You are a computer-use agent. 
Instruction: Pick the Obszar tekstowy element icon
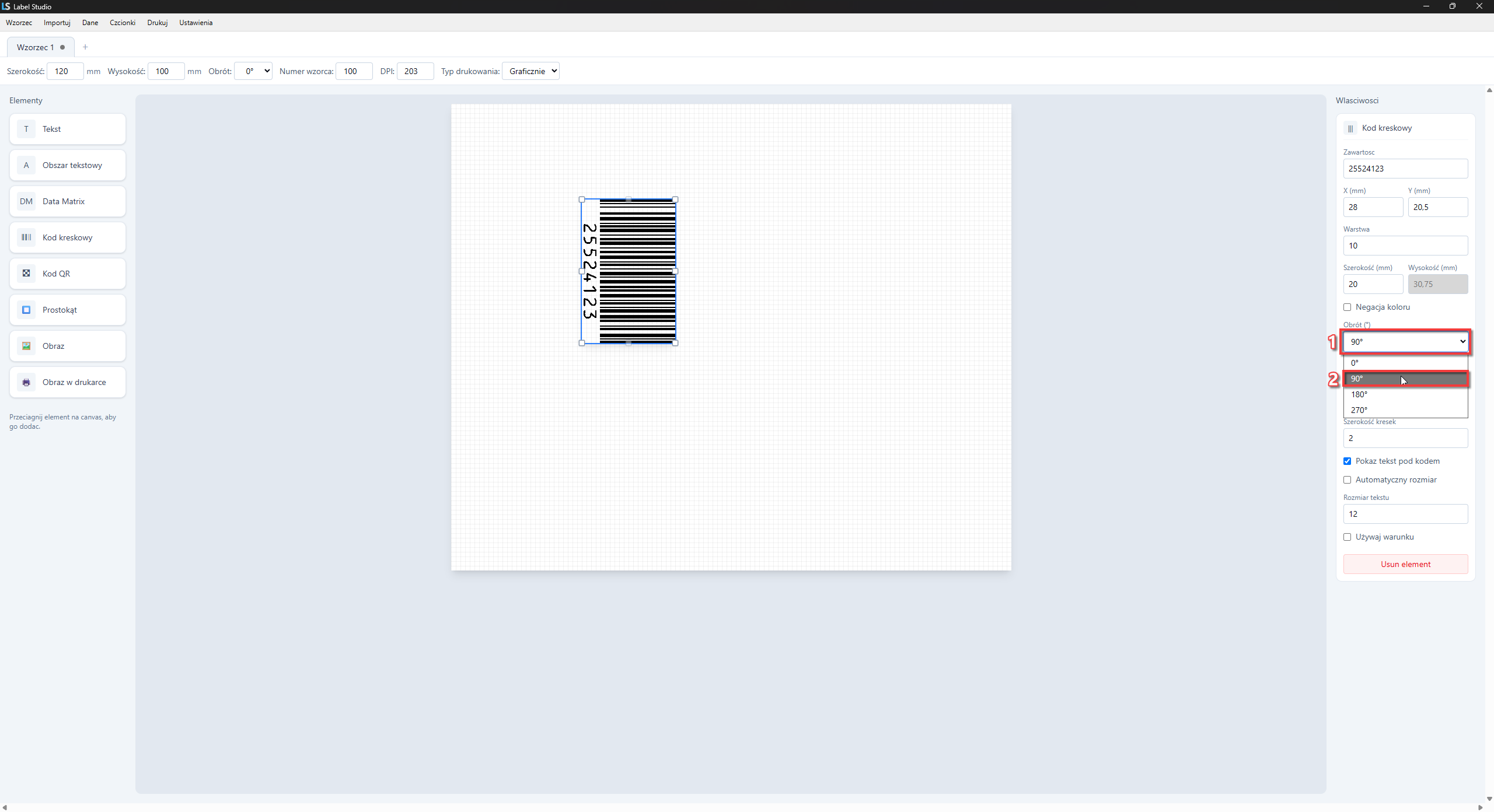pos(26,165)
